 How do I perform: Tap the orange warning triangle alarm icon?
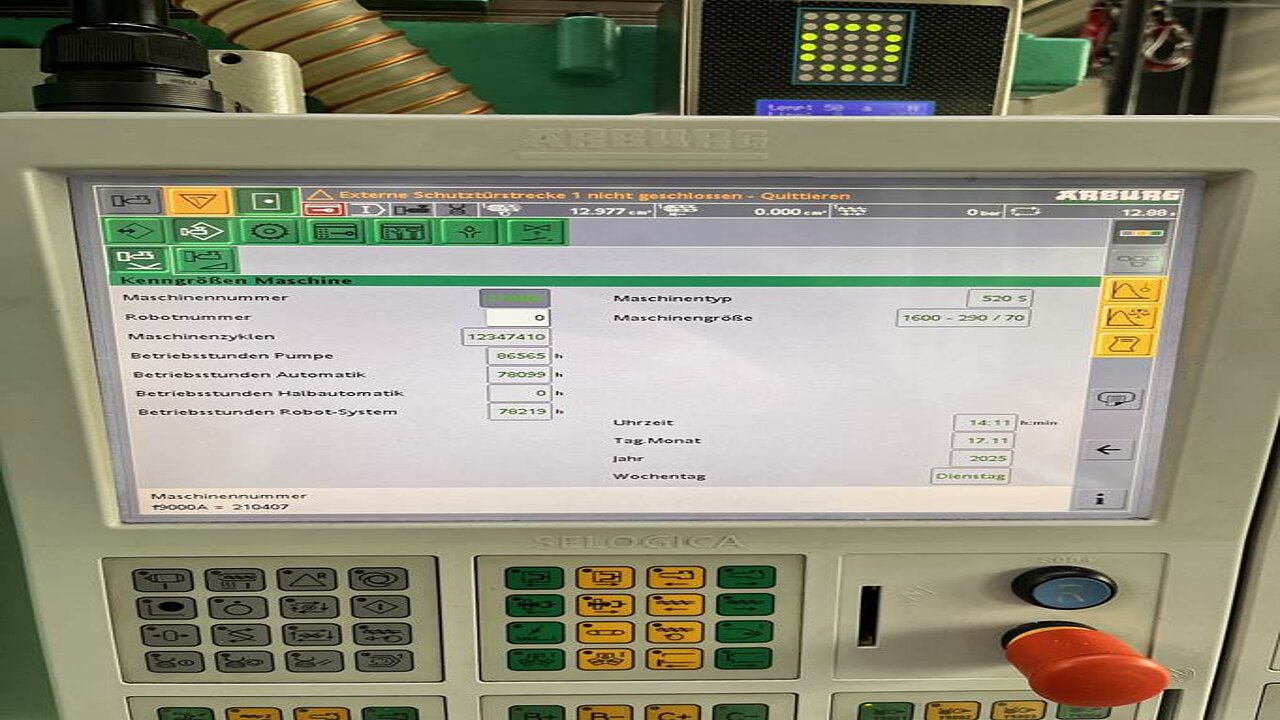click(x=197, y=201)
